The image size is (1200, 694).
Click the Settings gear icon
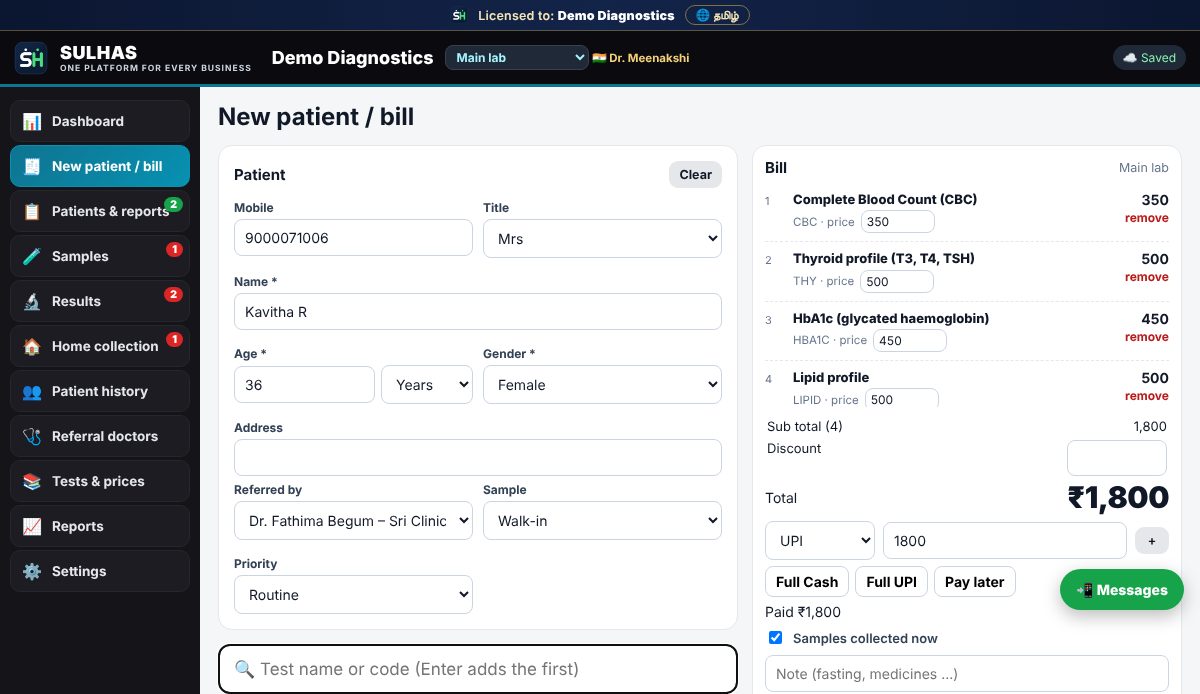(32, 571)
